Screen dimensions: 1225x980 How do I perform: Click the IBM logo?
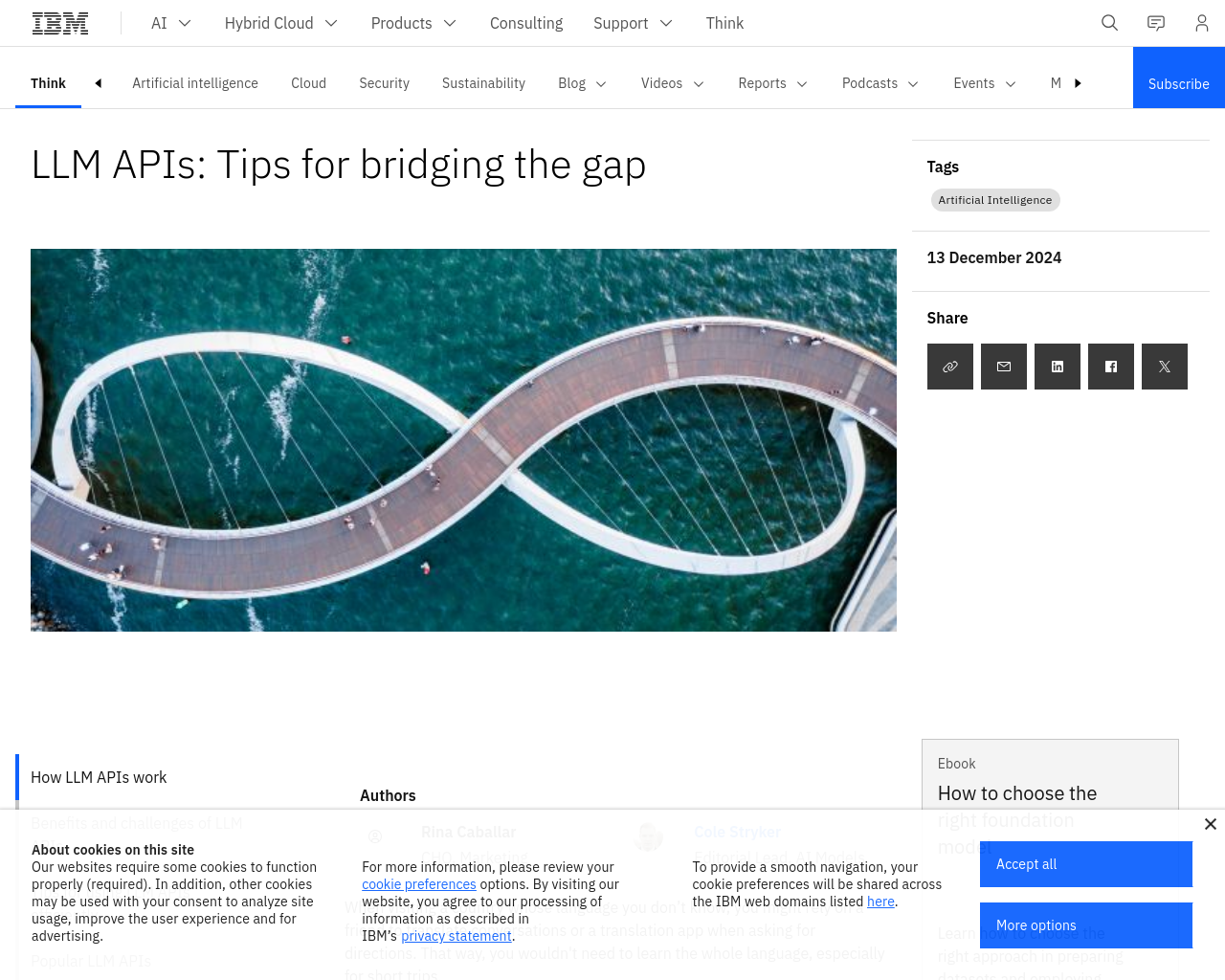pyautogui.click(x=60, y=23)
